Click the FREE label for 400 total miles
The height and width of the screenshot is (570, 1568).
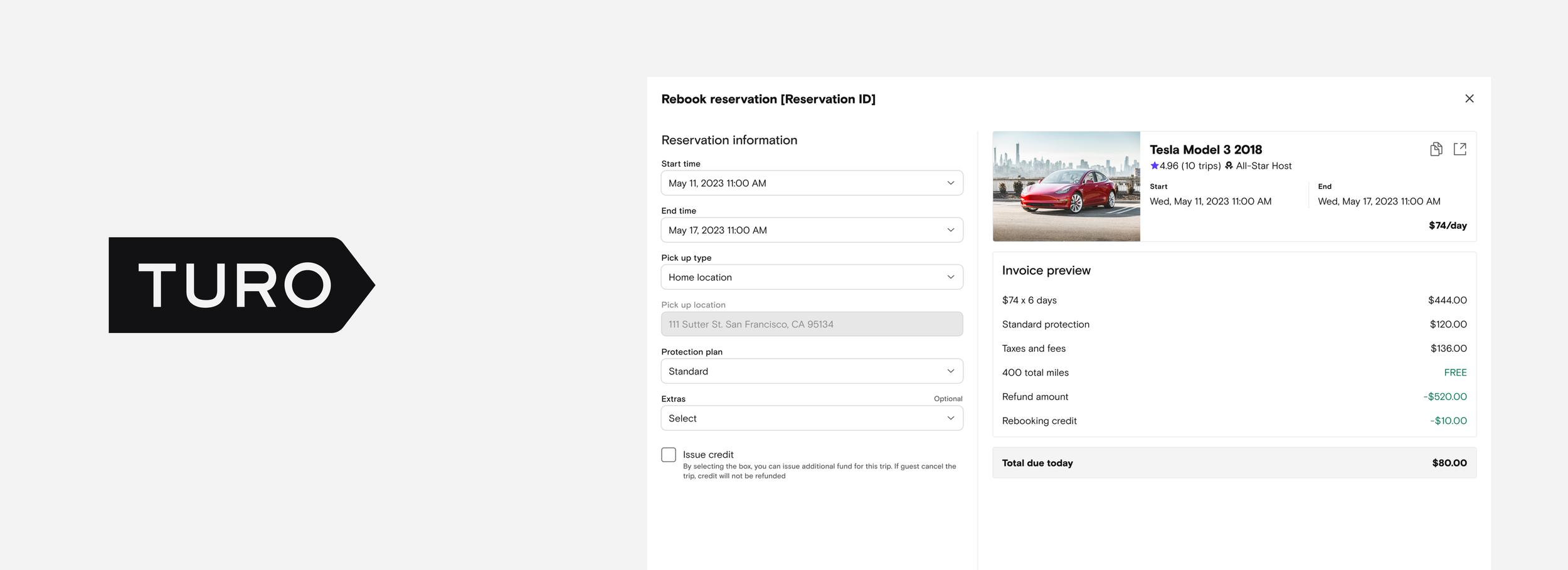[1455, 372]
